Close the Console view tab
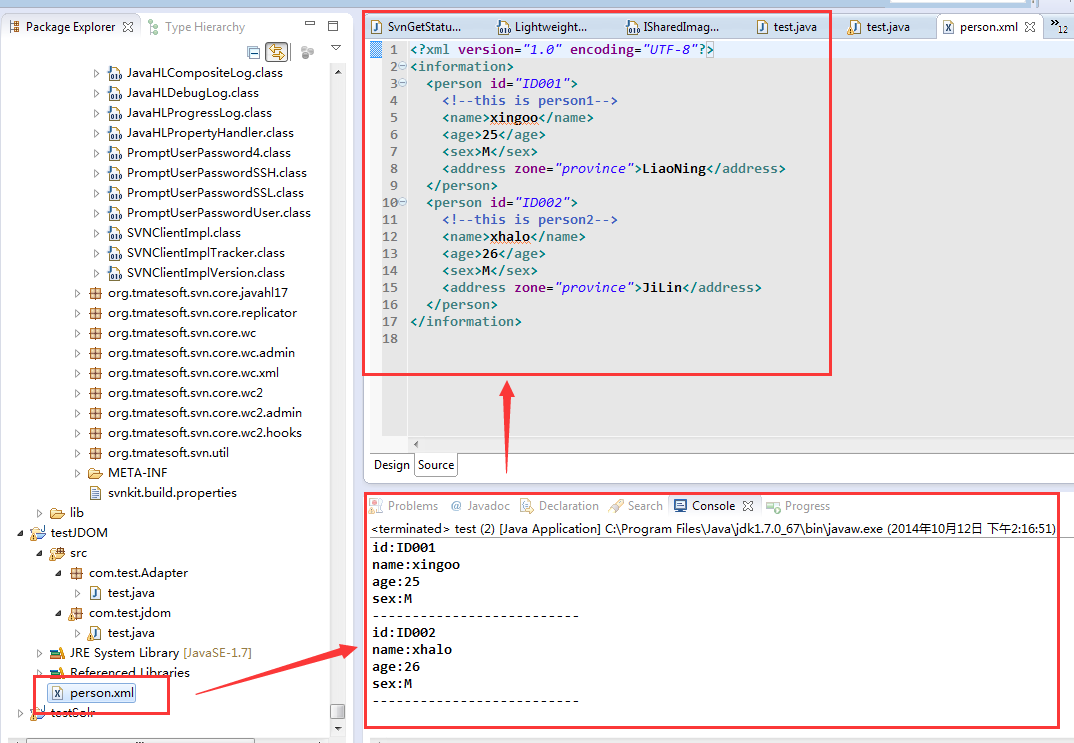1074x743 pixels. coord(748,506)
